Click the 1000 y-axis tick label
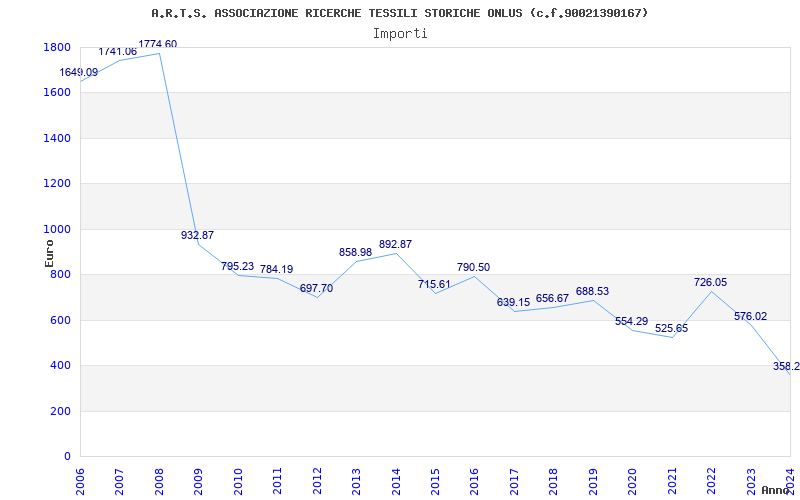The width and height of the screenshot is (800, 500). pyautogui.click(x=57, y=230)
